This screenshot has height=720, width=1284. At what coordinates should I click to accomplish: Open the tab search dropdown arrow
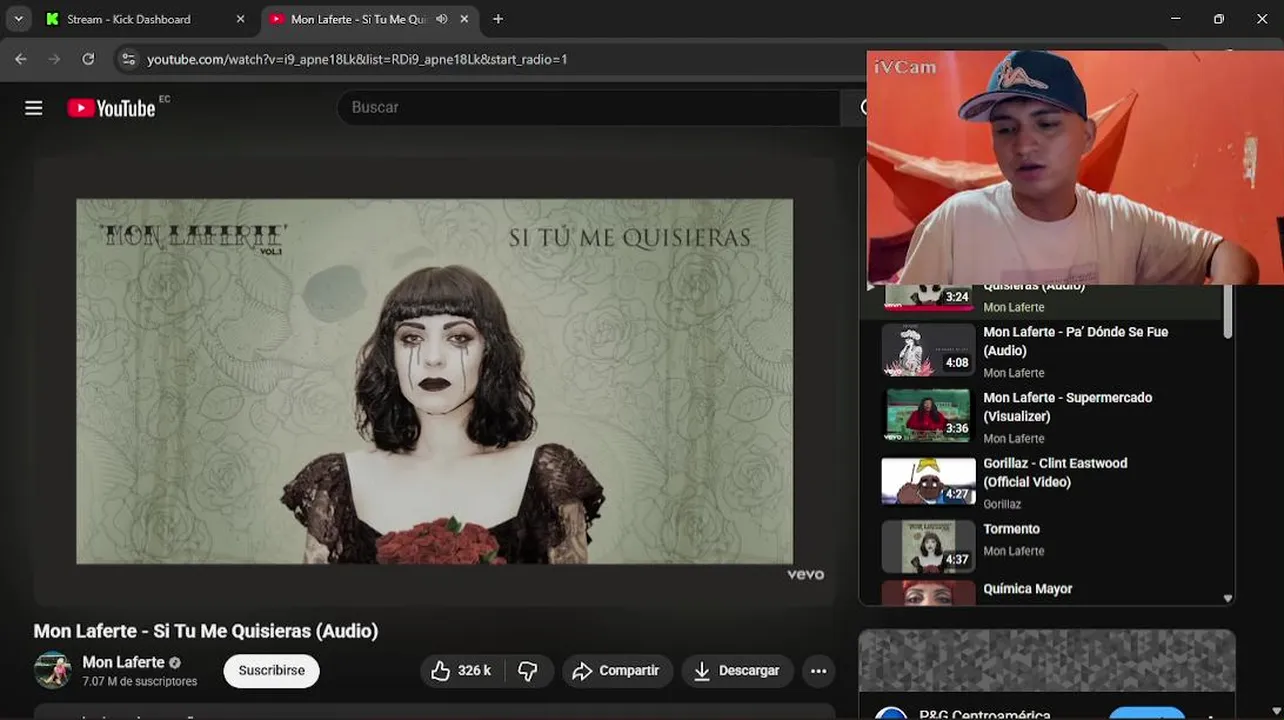tap(18, 19)
